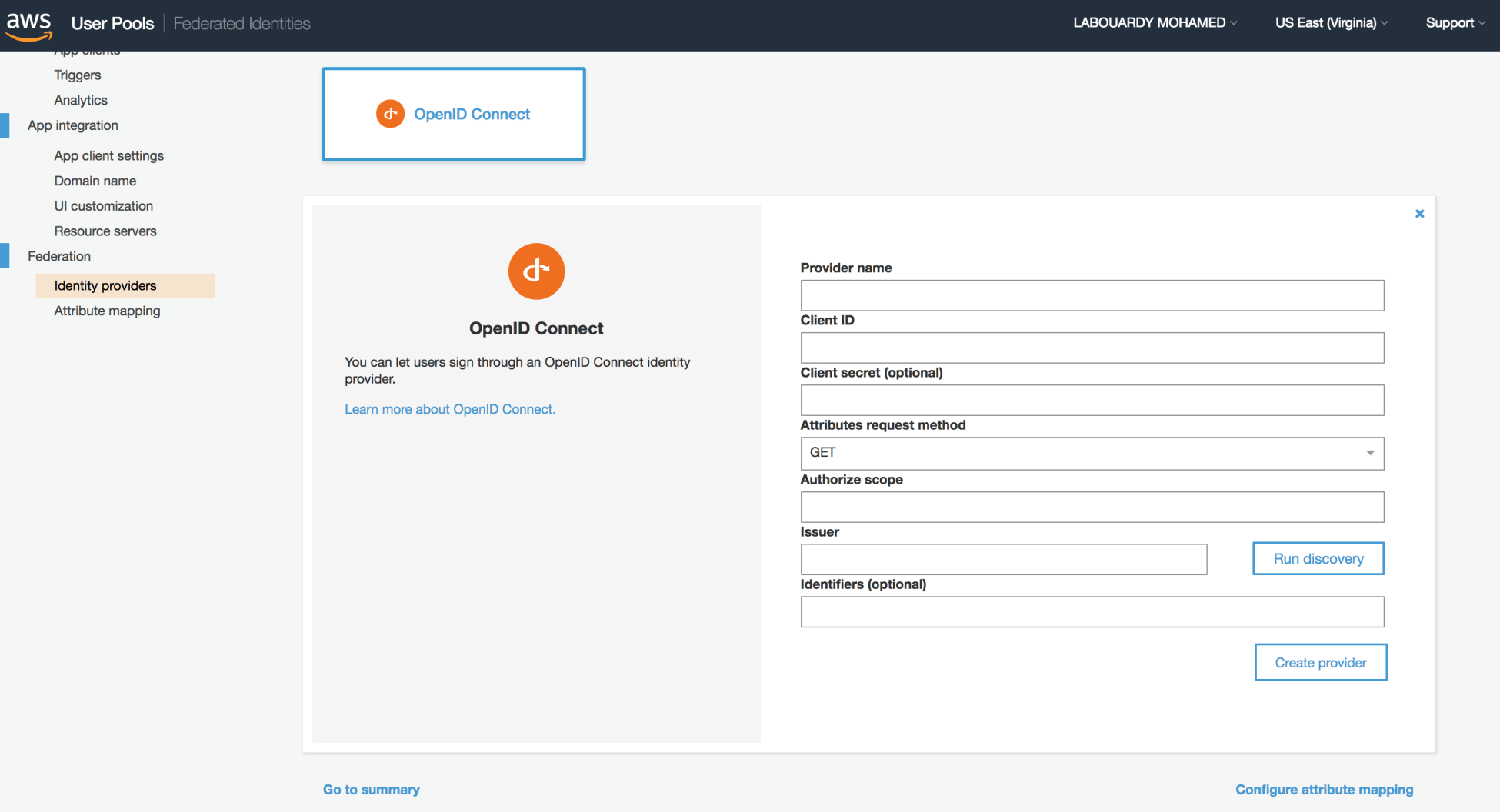
Task: Open the LABOUARDY MOHAMED account menu
Action: point(1155,23)
